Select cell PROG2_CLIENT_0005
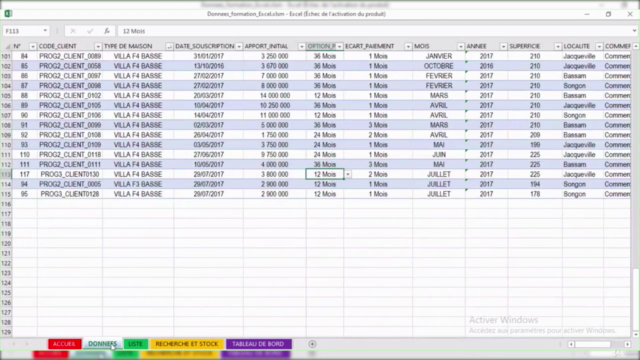 70,184
